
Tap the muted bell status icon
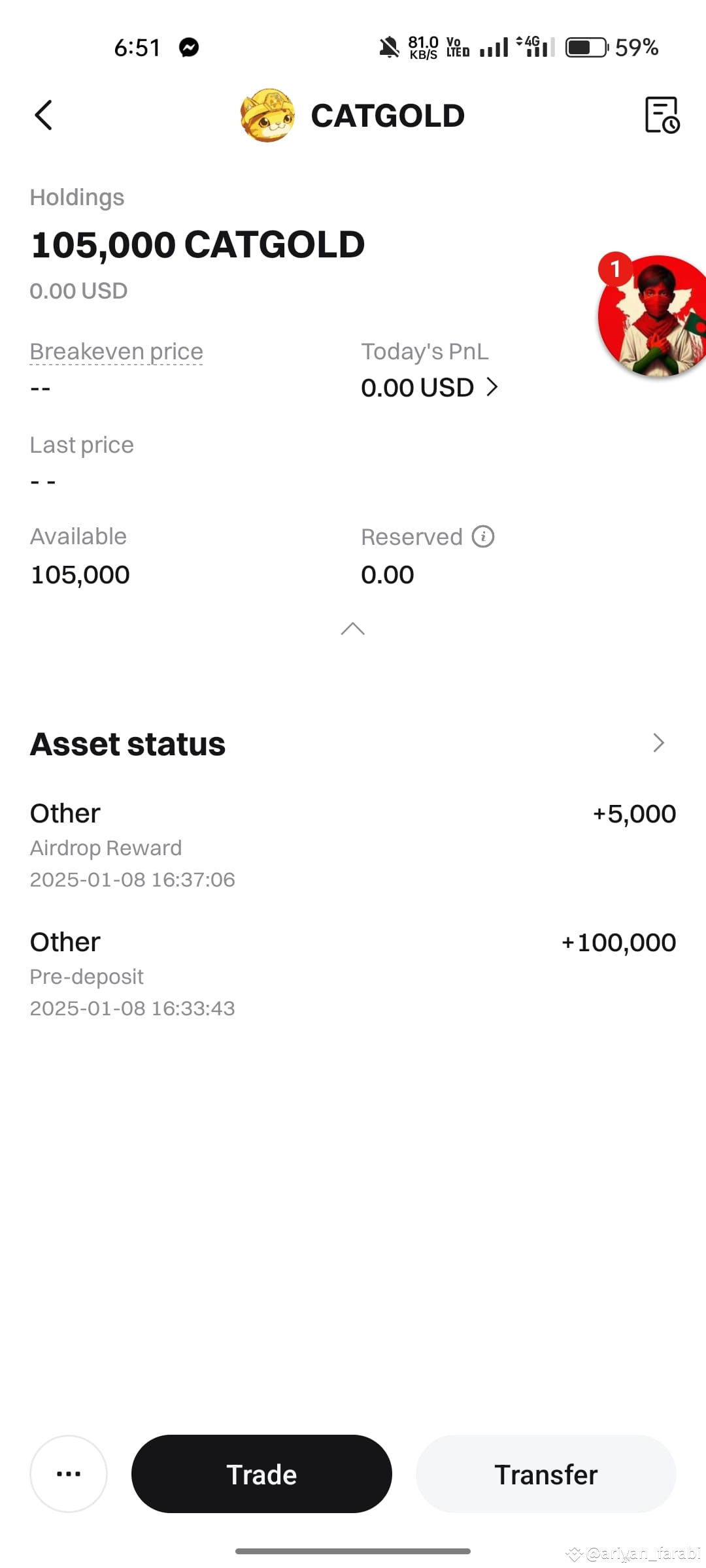point(389,47)
